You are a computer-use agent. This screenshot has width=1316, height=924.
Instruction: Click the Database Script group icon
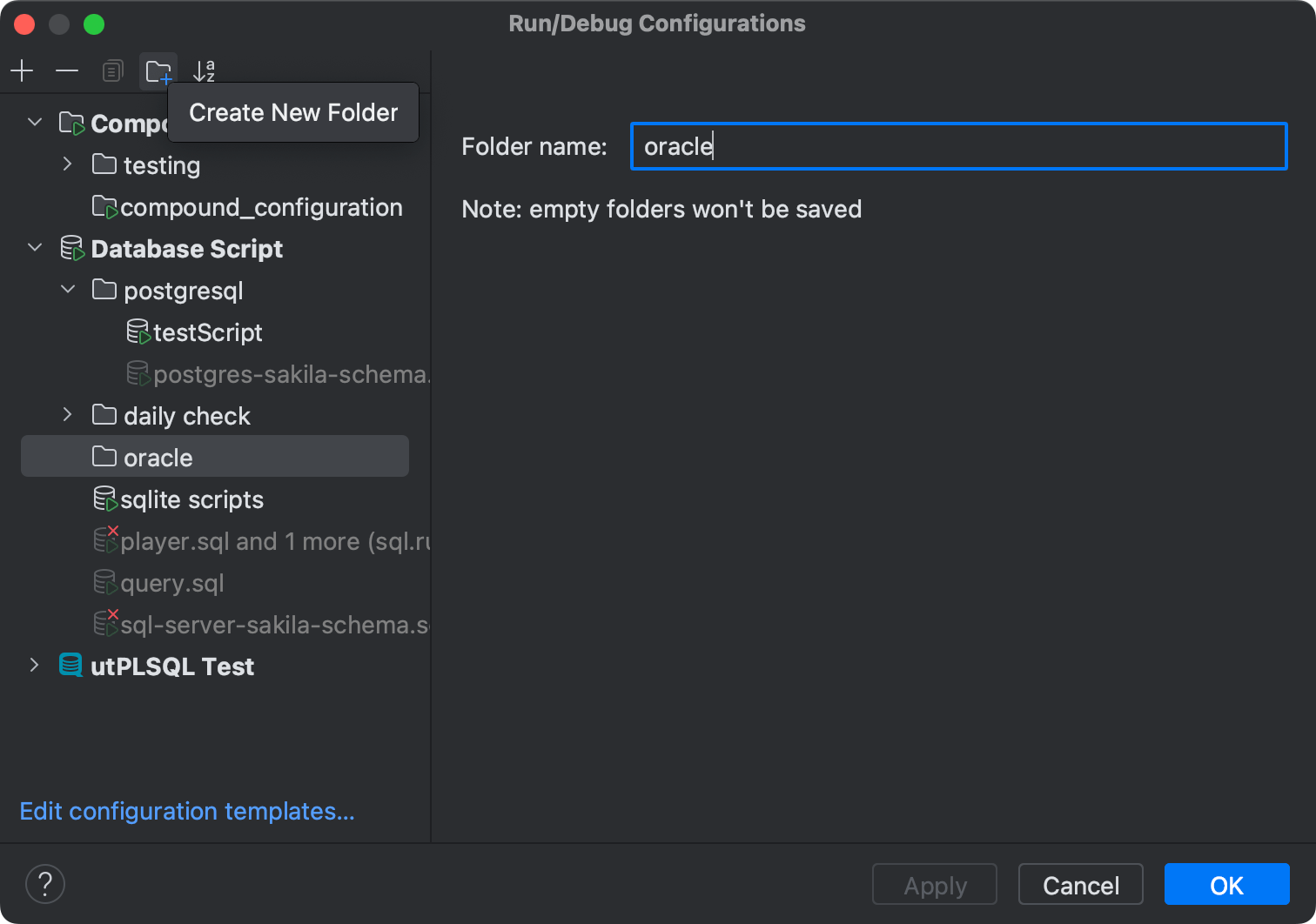pyautogui.click(x=71, y=248)
